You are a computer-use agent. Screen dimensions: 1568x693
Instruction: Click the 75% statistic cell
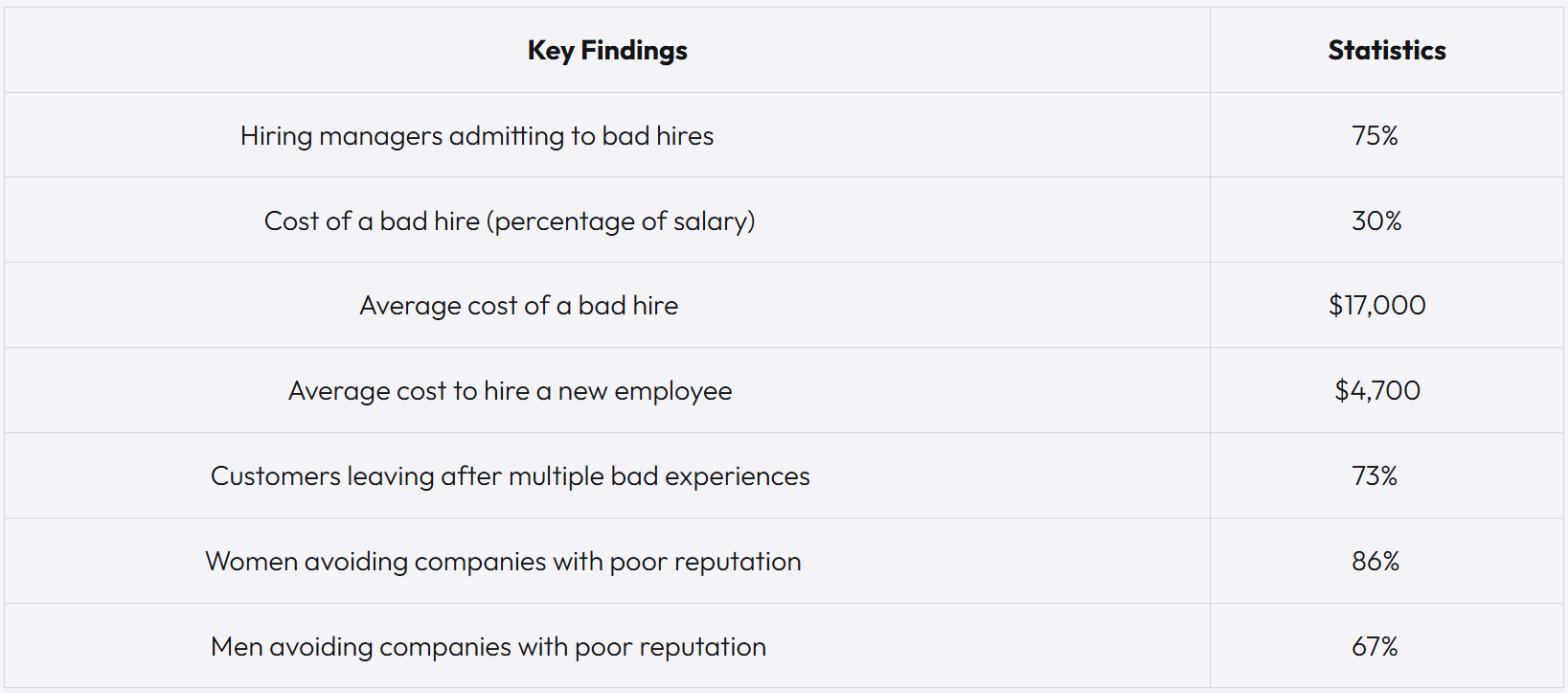pos(1375,136)
